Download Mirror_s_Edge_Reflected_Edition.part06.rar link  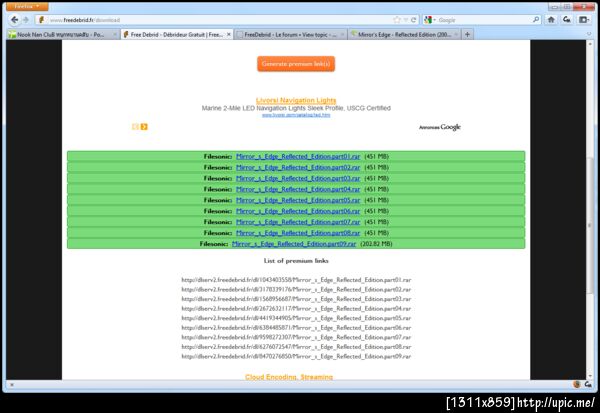[298, 211]
